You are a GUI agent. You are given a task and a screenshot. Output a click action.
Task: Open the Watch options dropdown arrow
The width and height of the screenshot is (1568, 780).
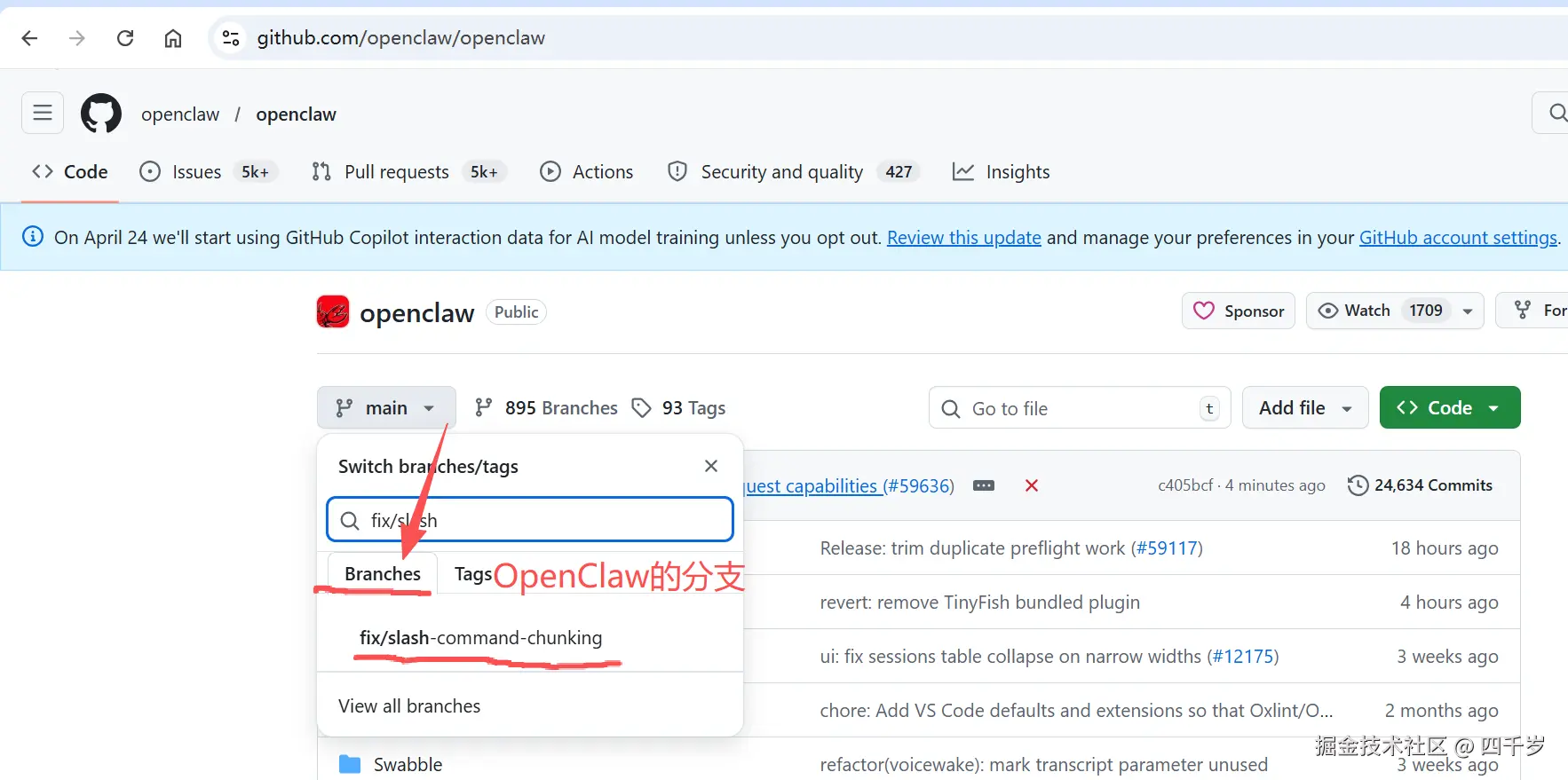pyautogui.click(x=1468, y=311)
